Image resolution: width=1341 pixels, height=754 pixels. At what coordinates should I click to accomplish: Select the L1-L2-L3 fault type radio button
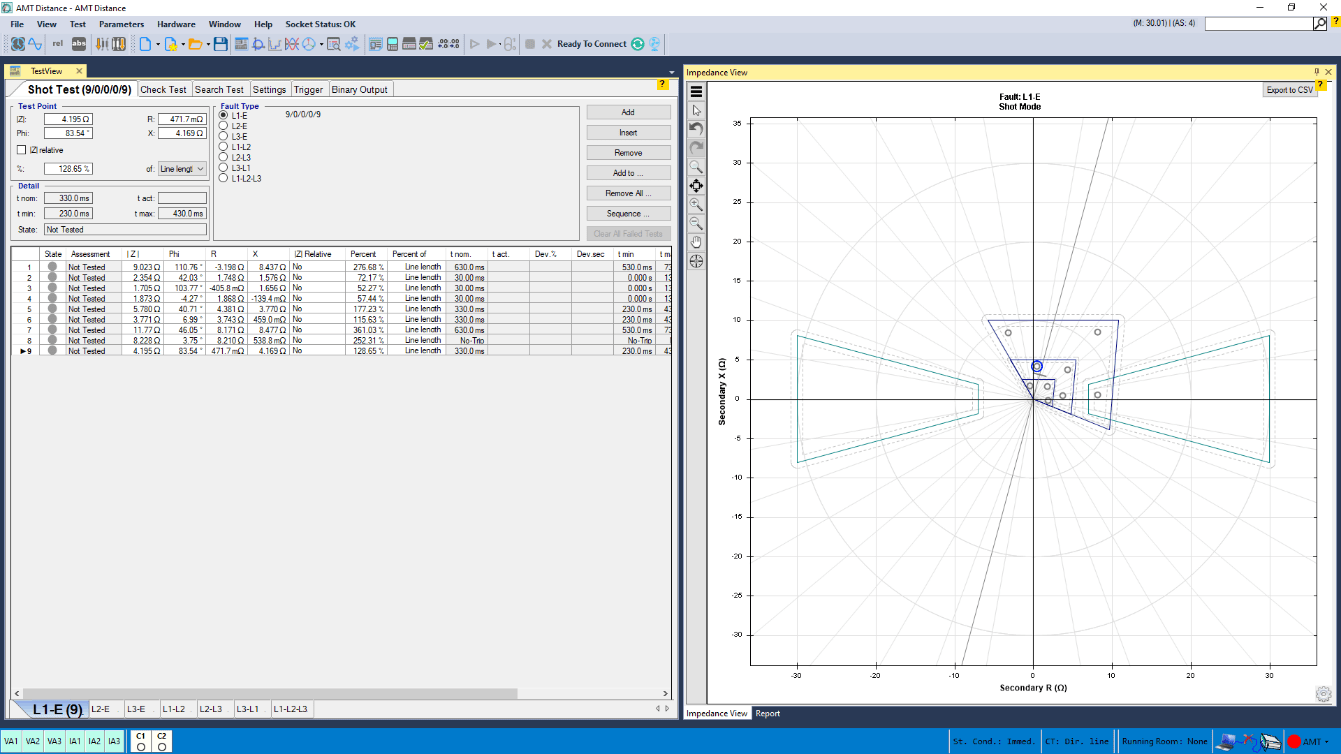tap(224, 178)
